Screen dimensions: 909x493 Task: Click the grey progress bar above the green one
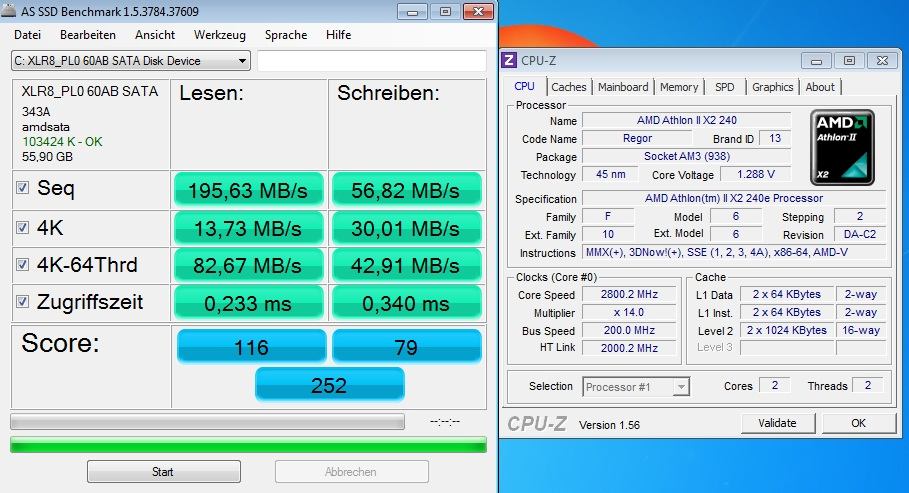208,422
